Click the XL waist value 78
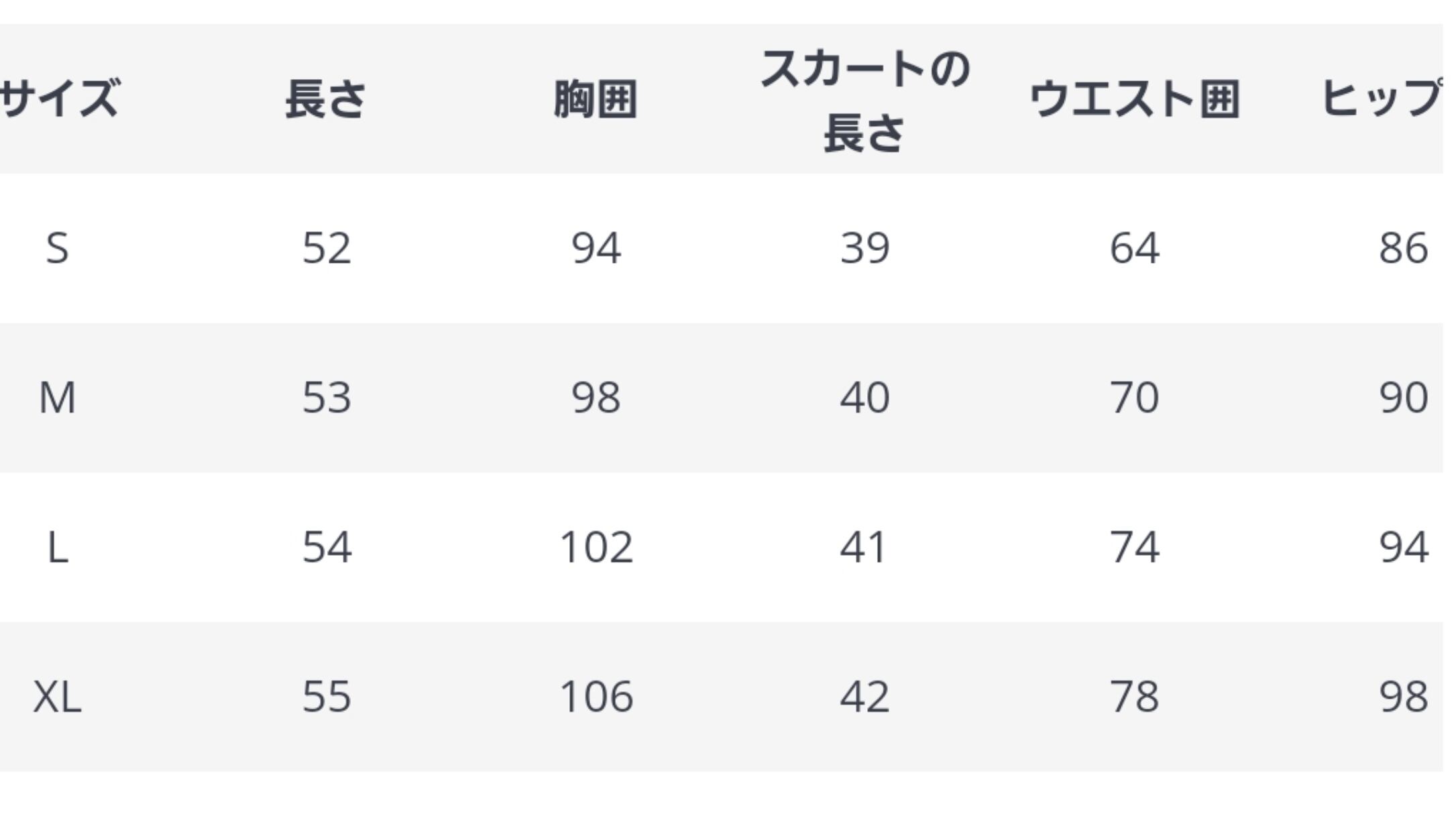This screenshot has width=1456, height=818. pos(1134,697)
